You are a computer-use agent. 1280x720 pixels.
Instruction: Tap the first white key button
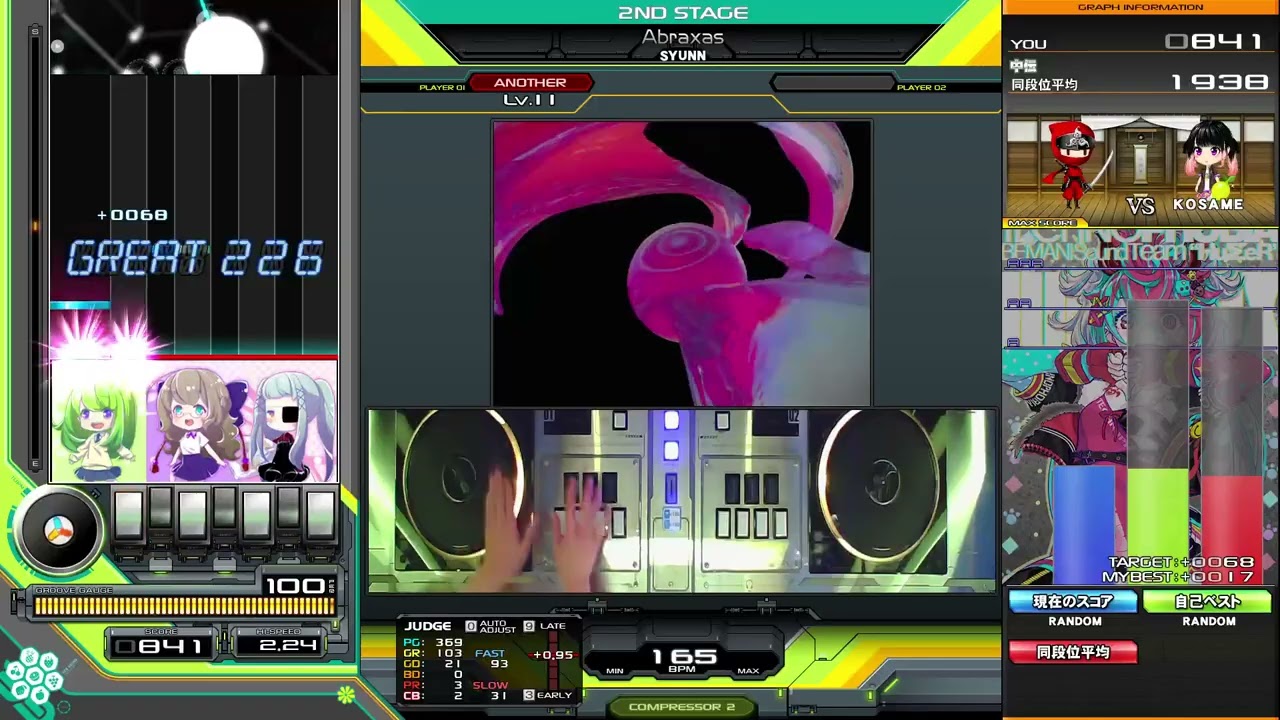128,515
